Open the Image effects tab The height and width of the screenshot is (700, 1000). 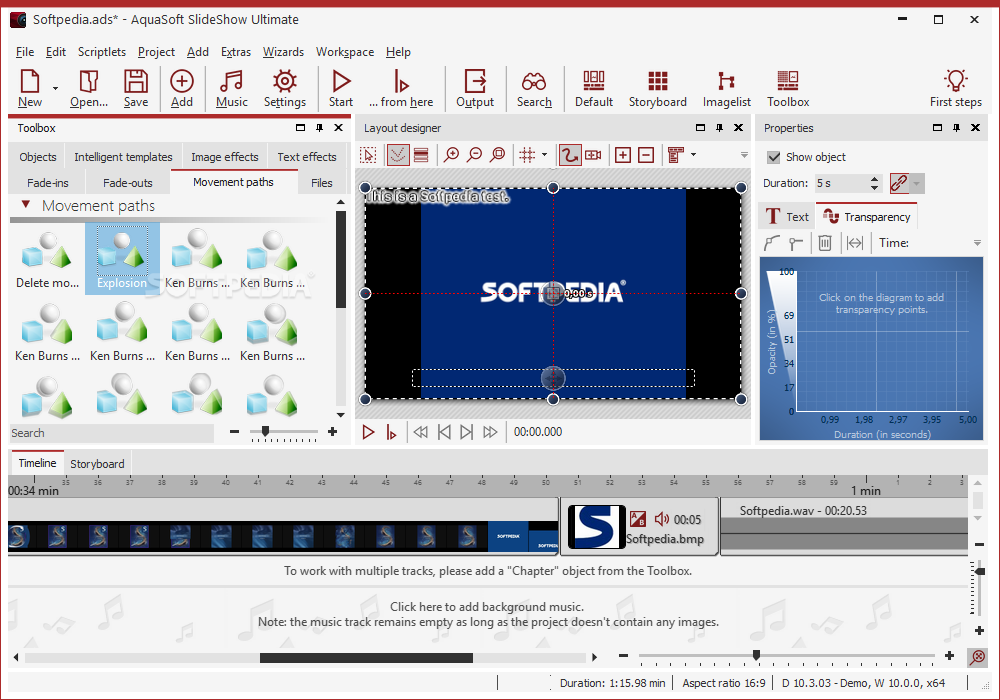(224, 157)
